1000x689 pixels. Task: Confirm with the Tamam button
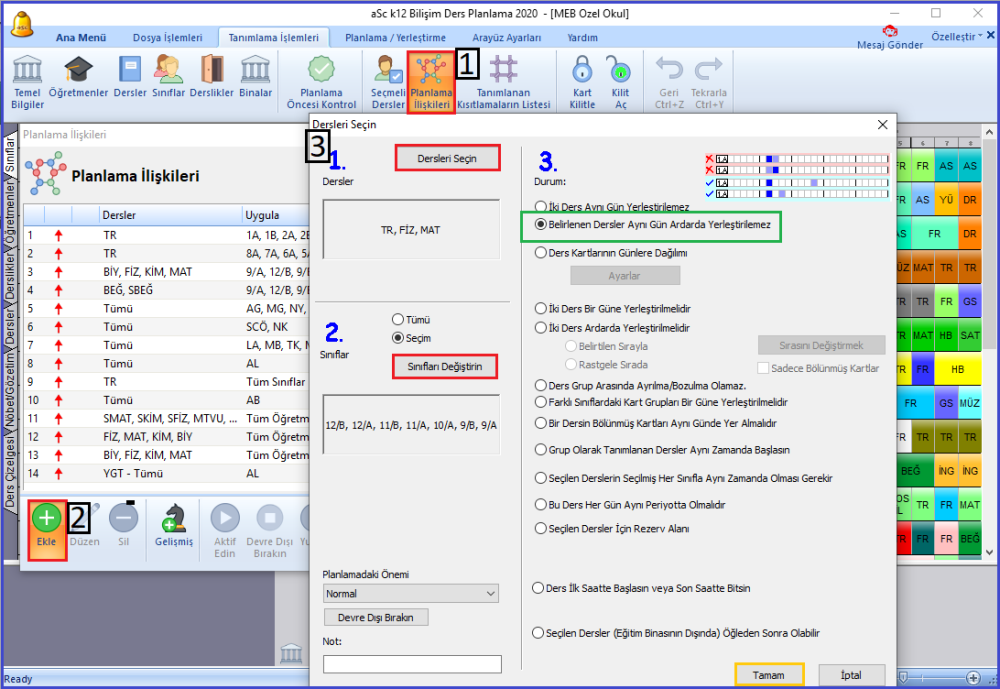[768, 675]
